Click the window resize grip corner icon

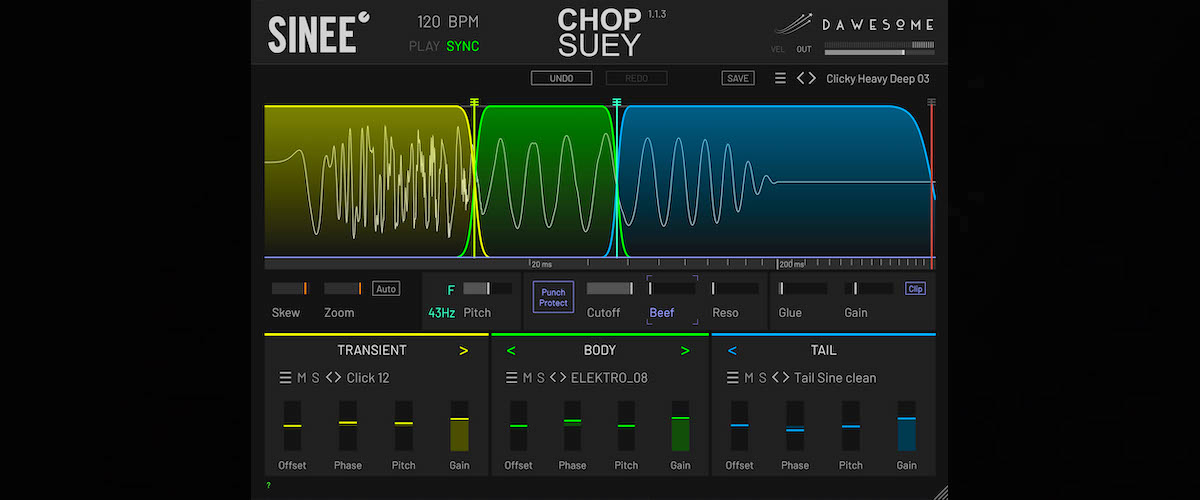click(x=941, y=491)
